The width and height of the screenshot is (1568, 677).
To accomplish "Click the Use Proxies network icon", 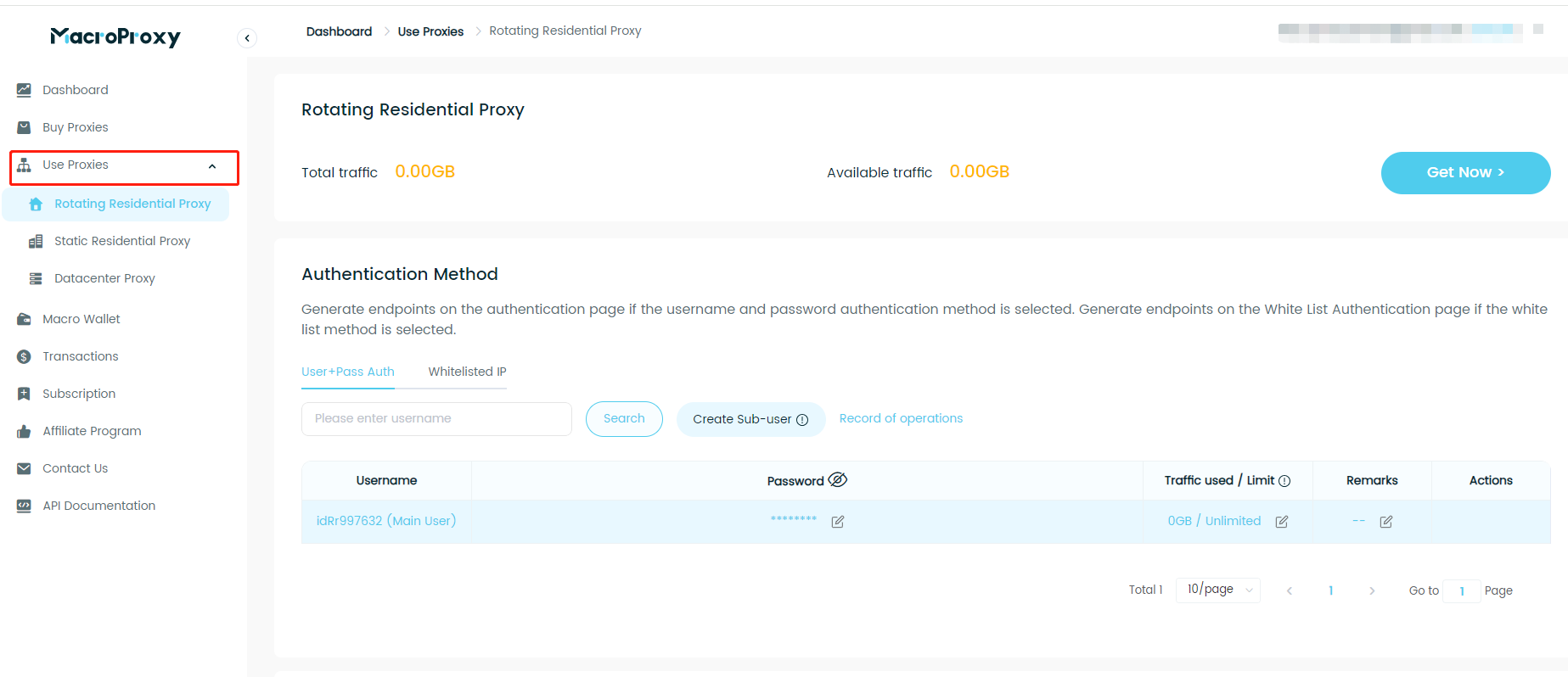I will pos(24,165).
